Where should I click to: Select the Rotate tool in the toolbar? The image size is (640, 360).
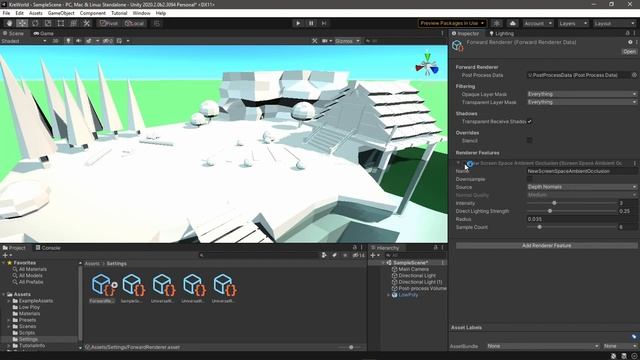click(x=35, y=23)
